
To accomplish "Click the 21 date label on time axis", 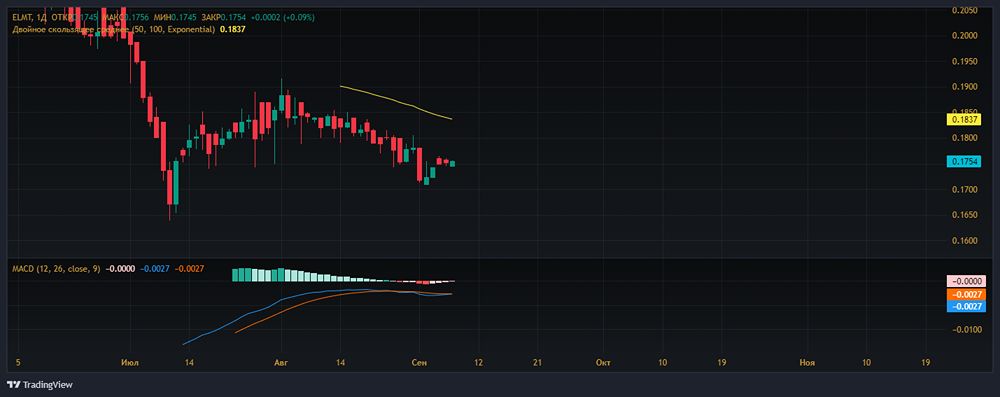I will click(x=537, y=363).
